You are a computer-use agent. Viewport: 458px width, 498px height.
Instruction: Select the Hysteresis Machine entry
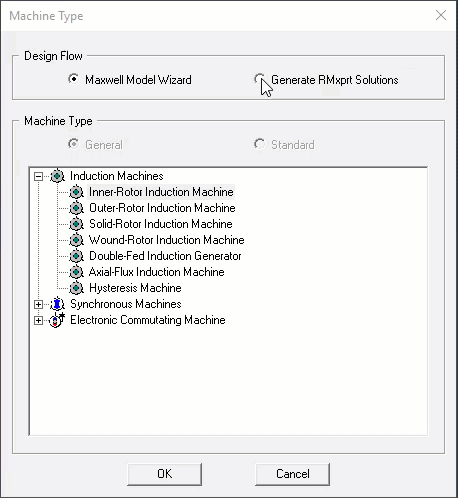click(x=135, y=288)
